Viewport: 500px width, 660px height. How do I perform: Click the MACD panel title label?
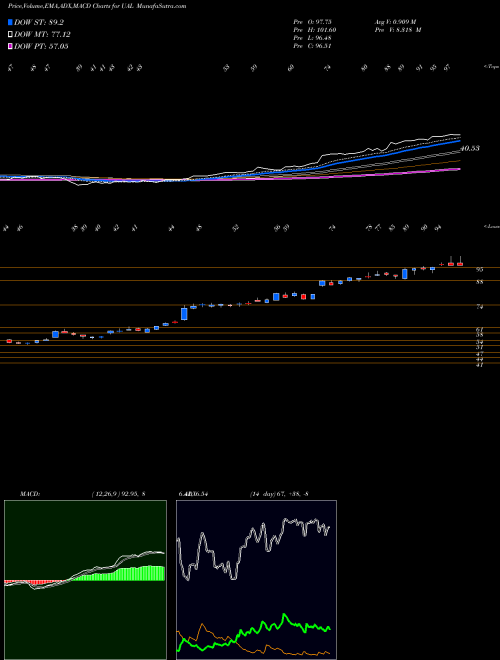pos(29,494)
